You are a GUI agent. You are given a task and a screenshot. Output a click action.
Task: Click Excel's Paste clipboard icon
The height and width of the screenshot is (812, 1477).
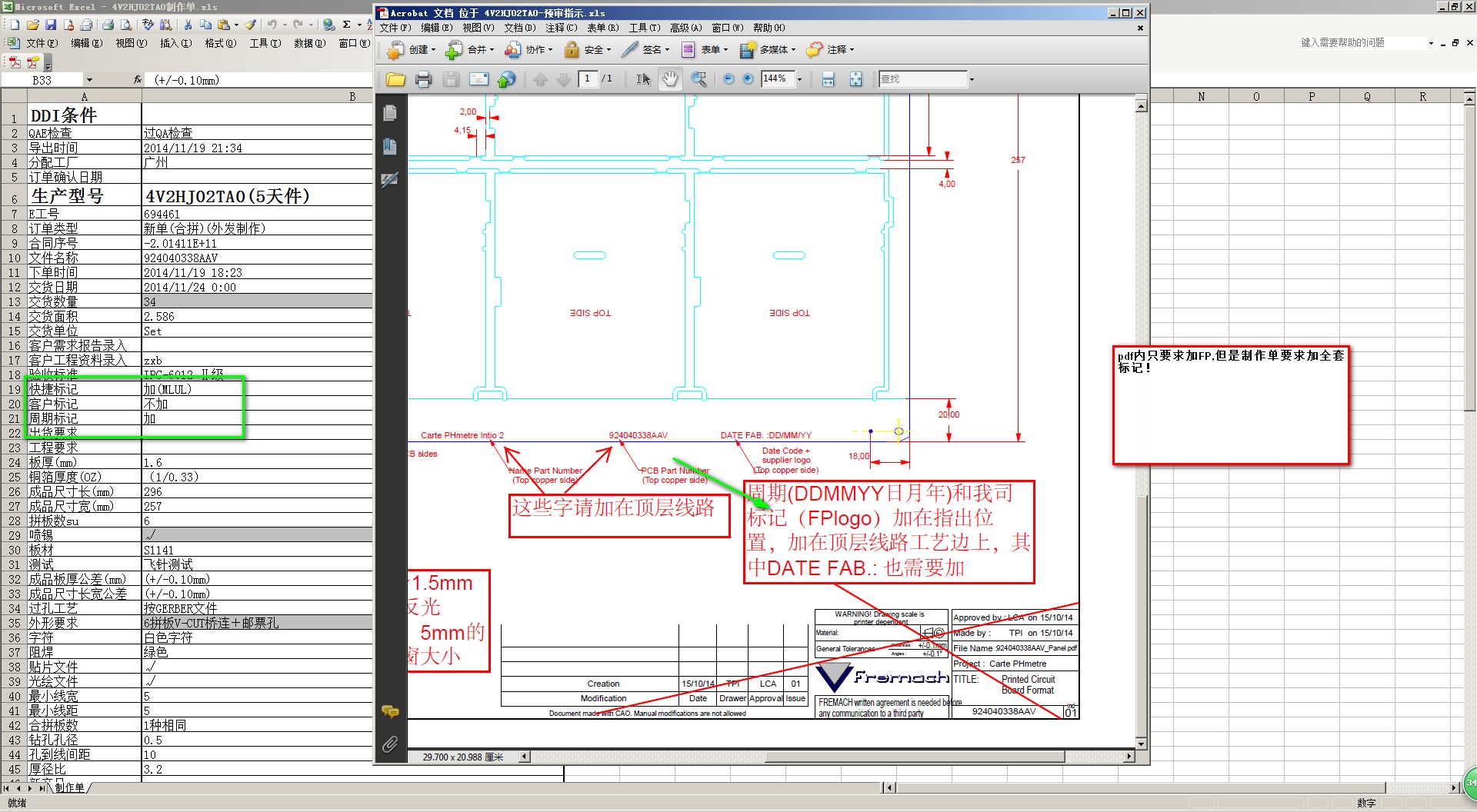(x=223, y=25)
